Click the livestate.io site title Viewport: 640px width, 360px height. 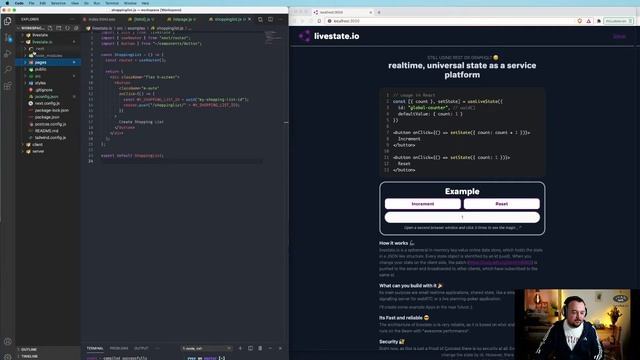[x=337, y=36]
